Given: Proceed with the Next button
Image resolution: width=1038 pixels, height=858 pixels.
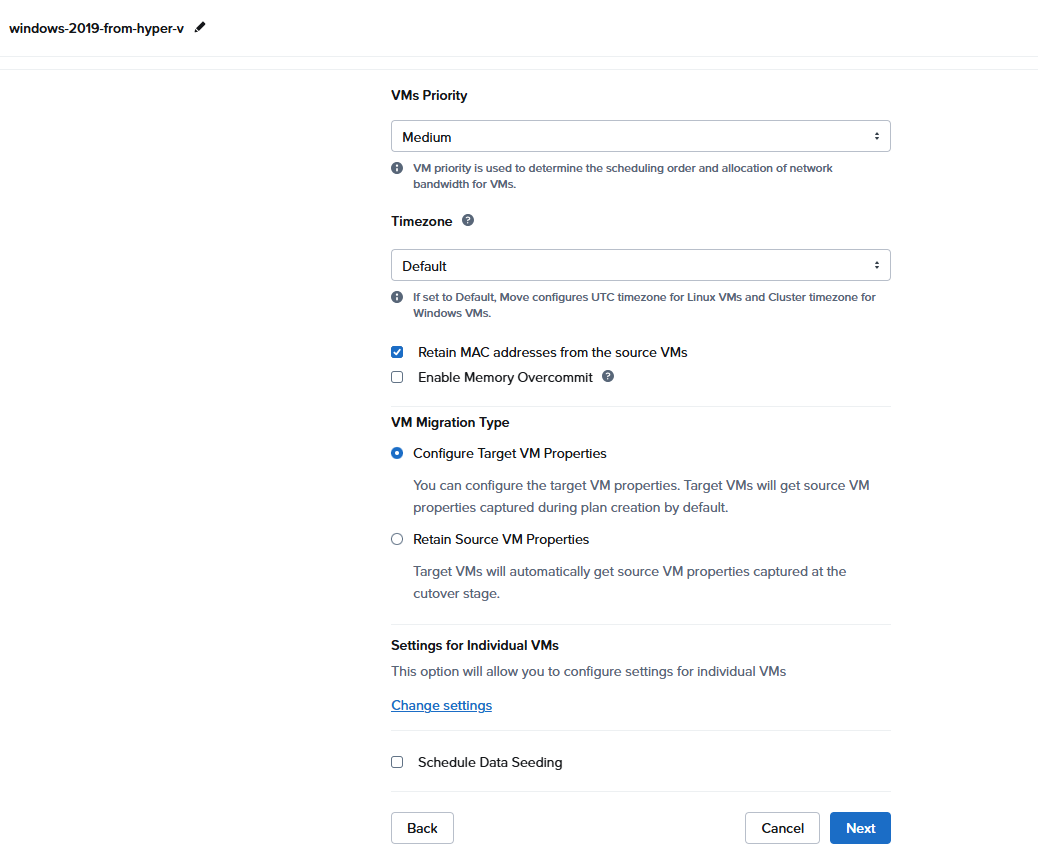Looking at the screenshot, I should pos(860,828).
